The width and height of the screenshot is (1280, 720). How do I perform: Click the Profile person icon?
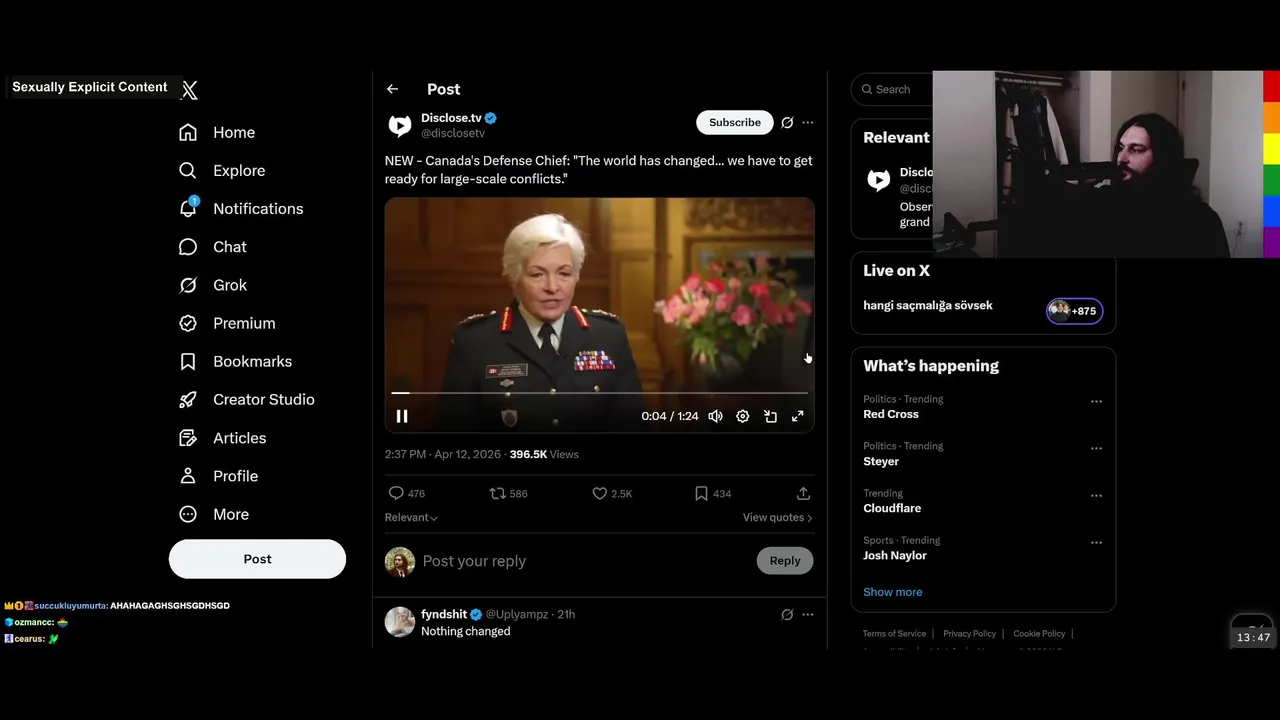188,476
